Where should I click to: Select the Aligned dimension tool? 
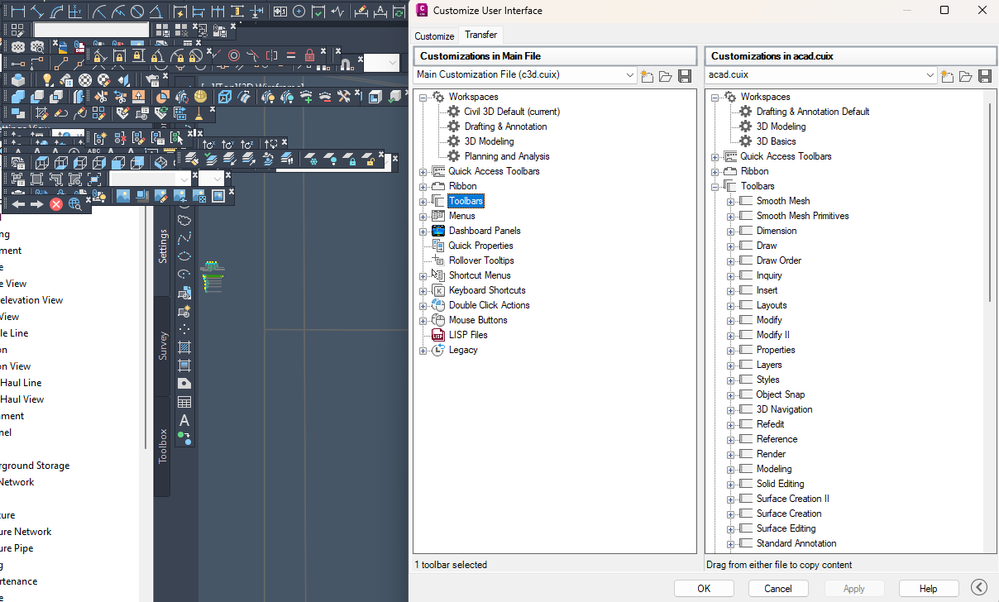37,11
